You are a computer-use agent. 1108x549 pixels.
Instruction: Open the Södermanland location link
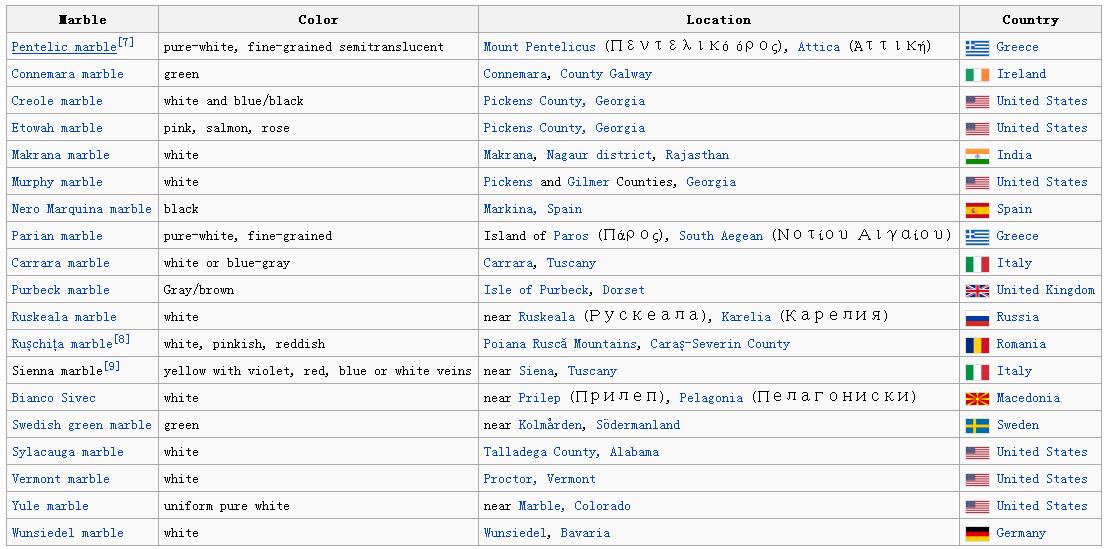tap(637, 425)
